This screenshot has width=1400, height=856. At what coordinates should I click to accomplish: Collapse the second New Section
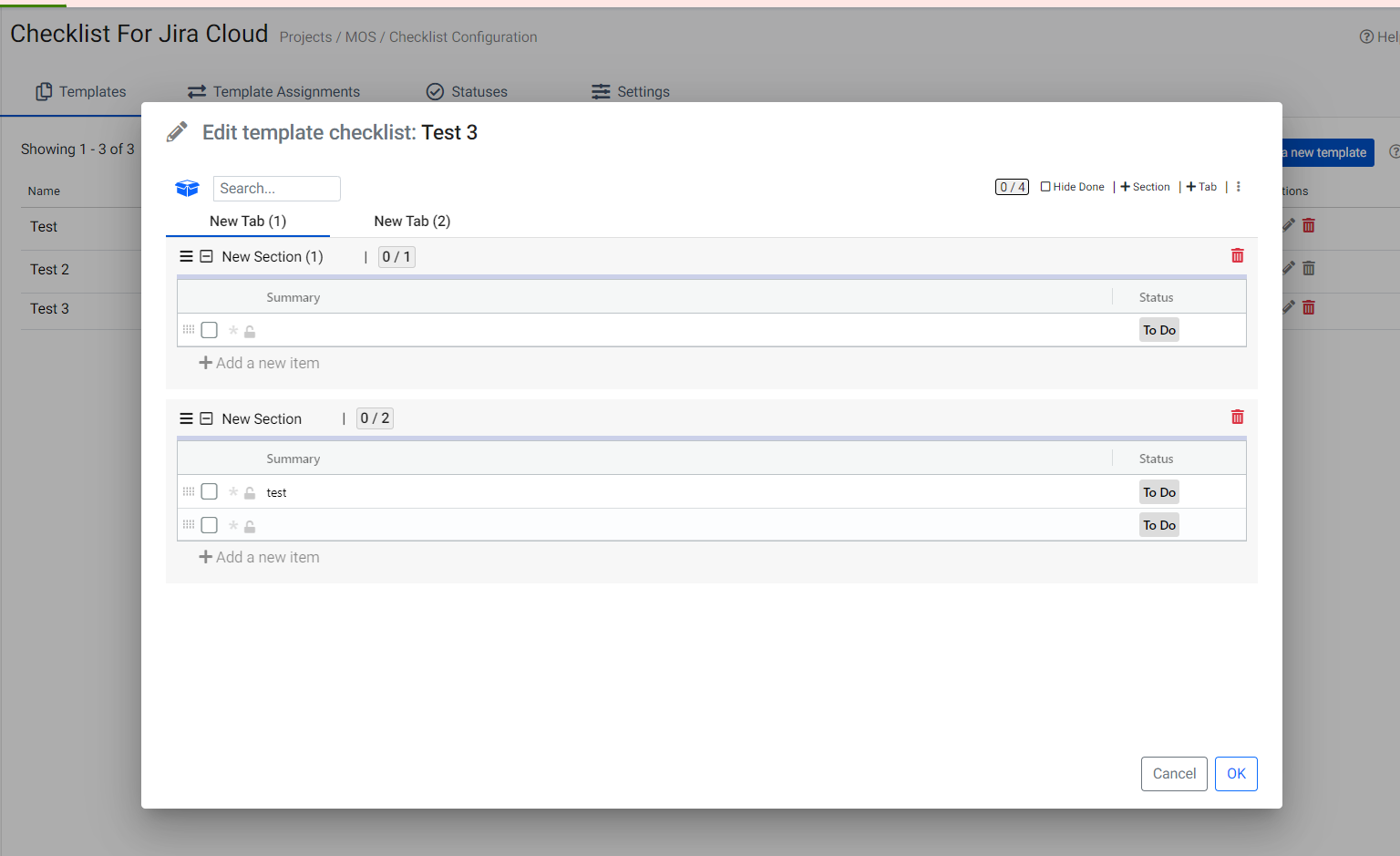tap(206, 418)
